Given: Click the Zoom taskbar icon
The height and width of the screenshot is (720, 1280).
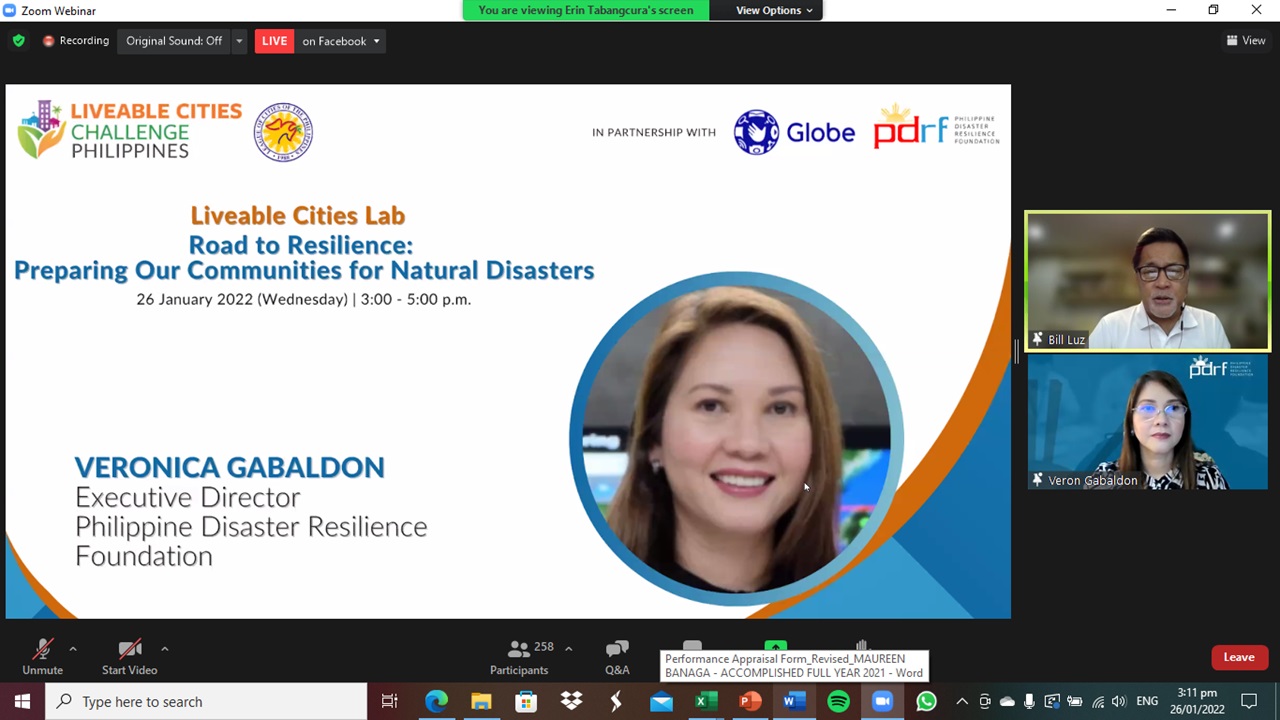Looking at the screenshot, I should (882, 701).
